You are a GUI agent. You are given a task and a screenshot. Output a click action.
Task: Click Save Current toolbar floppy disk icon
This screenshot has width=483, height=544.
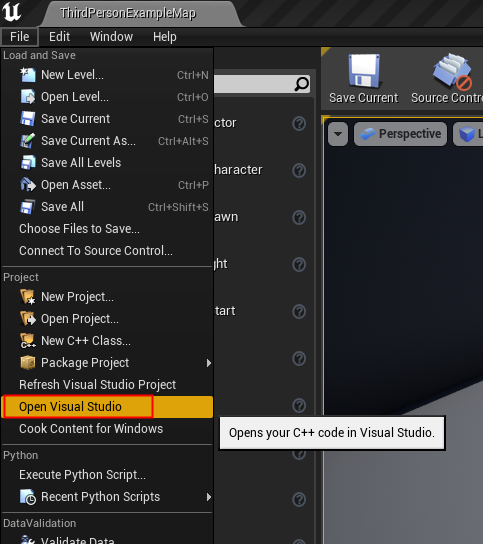364,71
